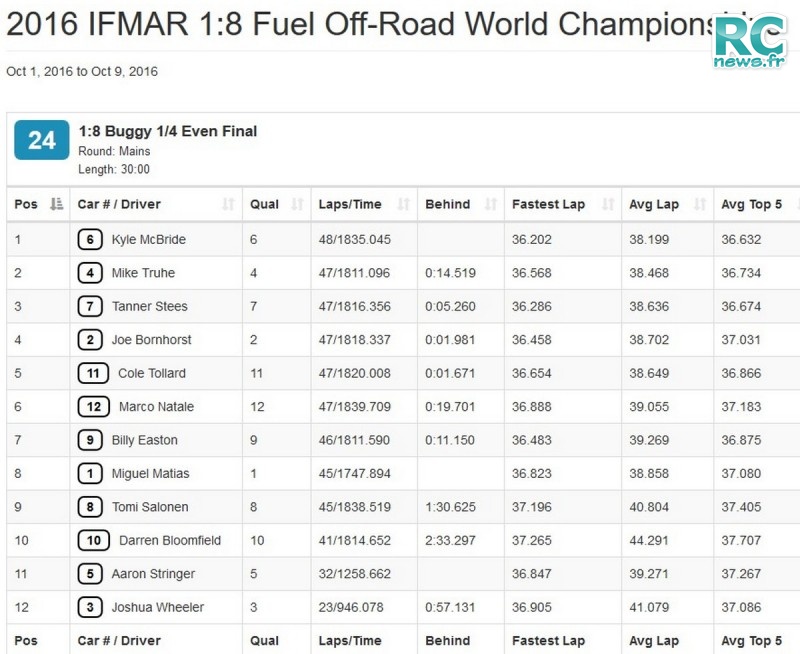This screenshot has height=654, width=800.
Task: Open driver Kyle McBride's name
Action: 148,239
